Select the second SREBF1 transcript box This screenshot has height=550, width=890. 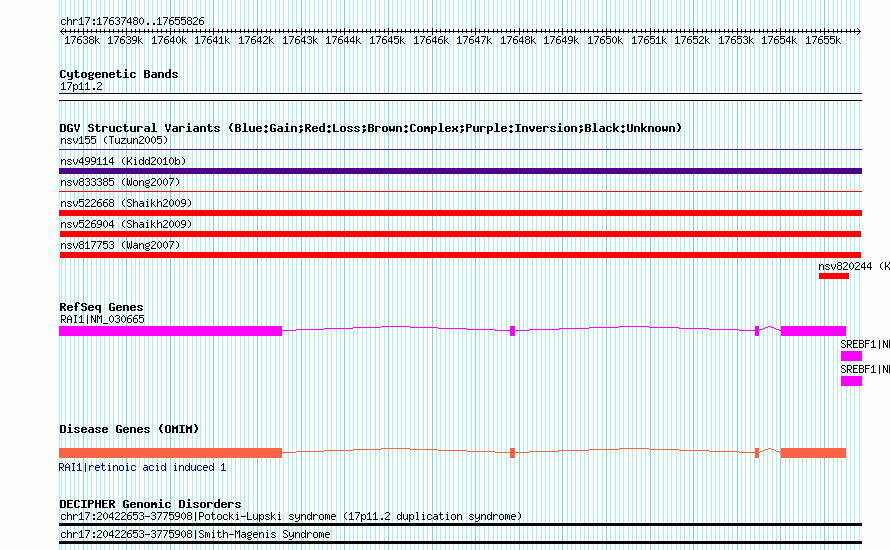pyautogui.click(x=851, y=381)
